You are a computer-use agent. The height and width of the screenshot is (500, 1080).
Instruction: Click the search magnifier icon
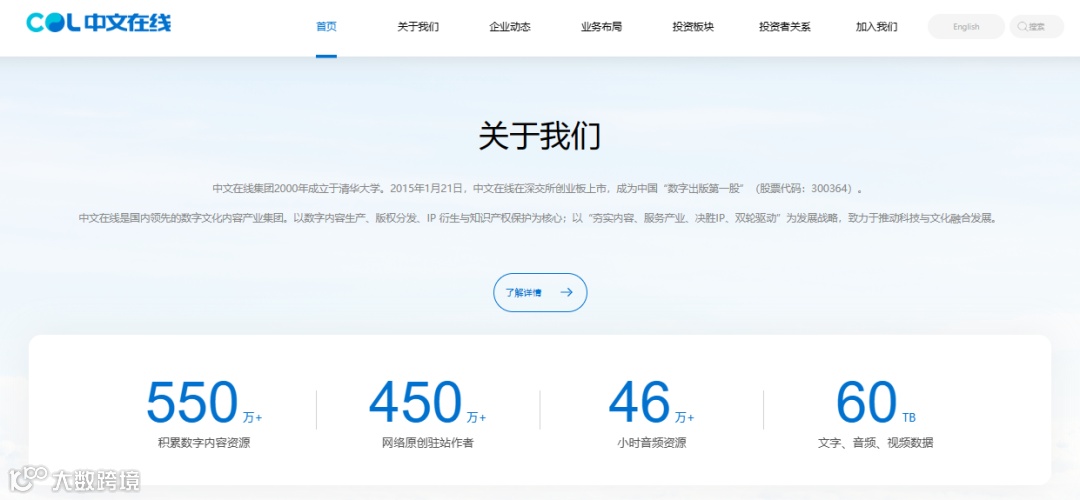(x=1022, y=27)
